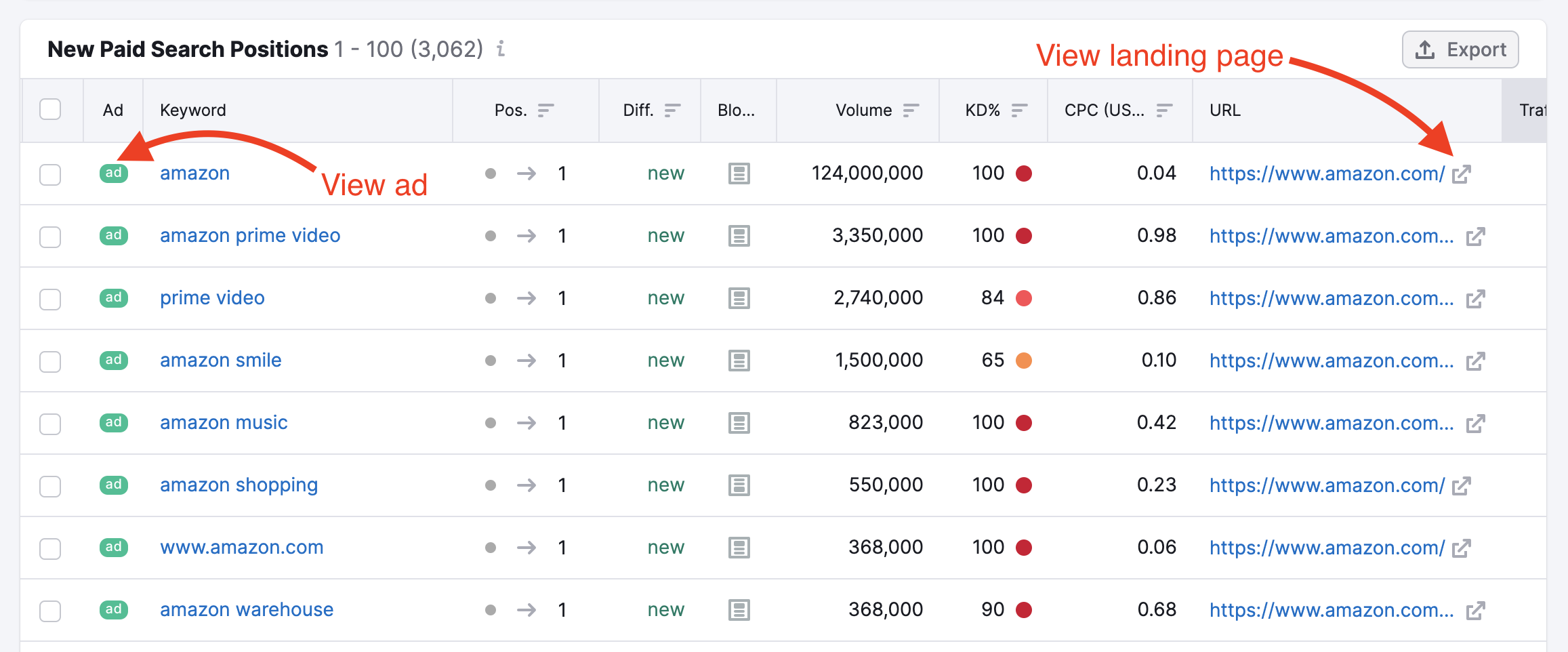Open landing page icon in amazon smile row
The height and width of the screenshot is (652, 1568).
[1476, 361]
